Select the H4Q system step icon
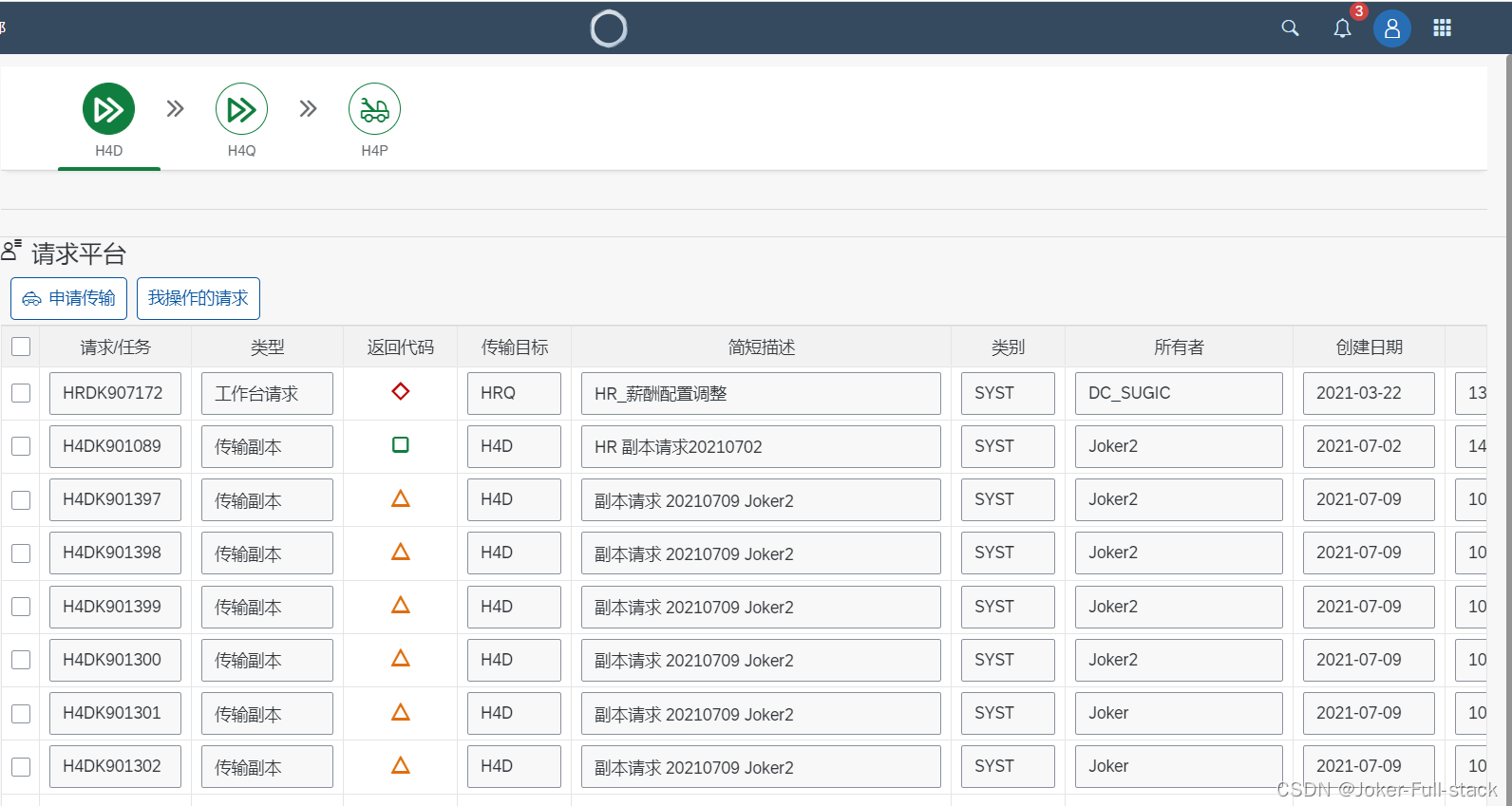Viewport: 1512px width, 806px height. click(242, 109)
